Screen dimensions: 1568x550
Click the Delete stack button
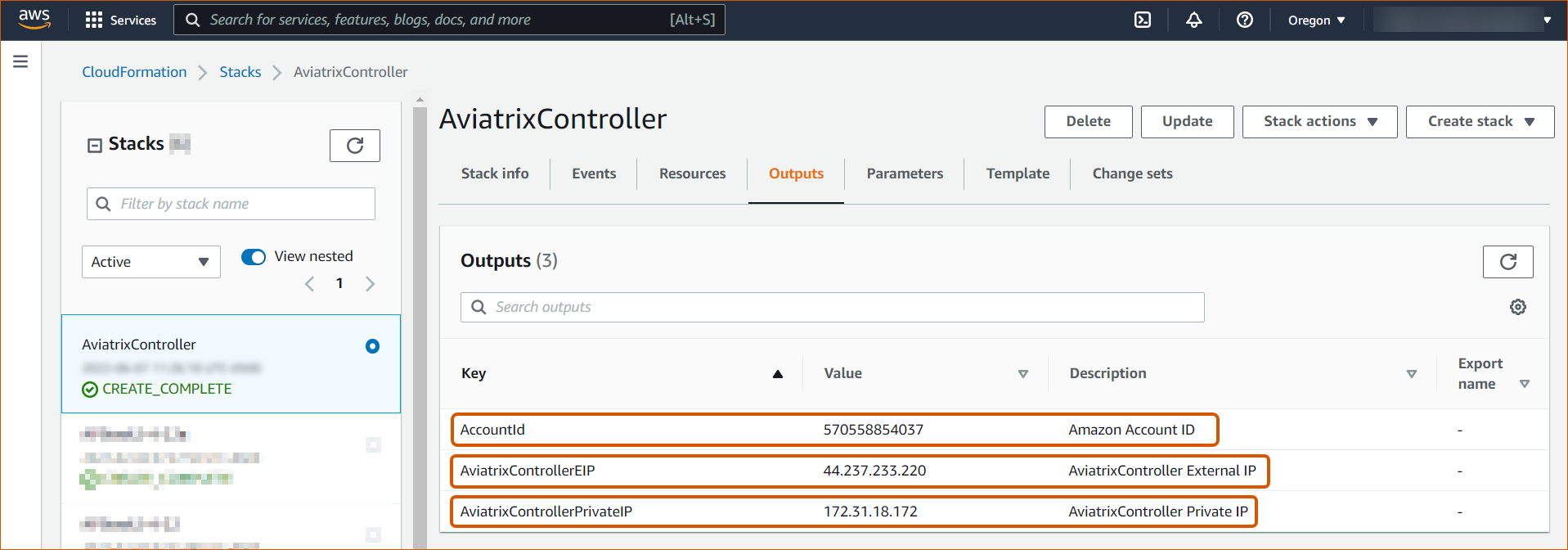pyautogui.click(x=1089, y=122)
